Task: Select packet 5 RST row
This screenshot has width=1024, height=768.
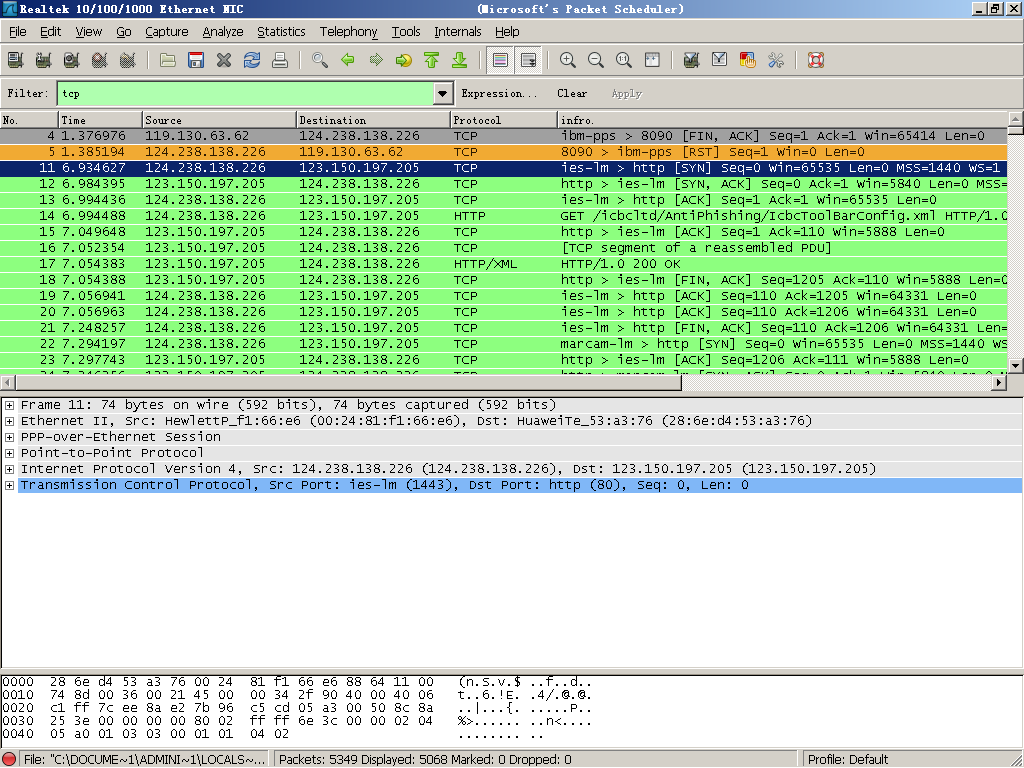Action: click(x=504, y=152)
